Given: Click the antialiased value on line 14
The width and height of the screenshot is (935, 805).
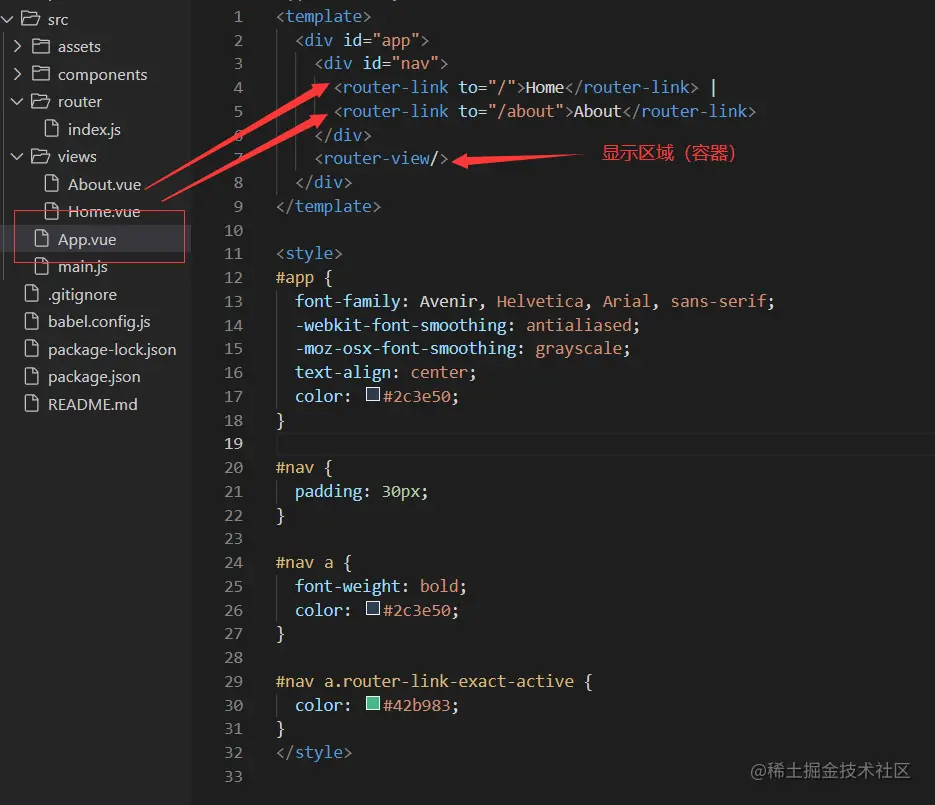Looking at the screenshot, I should click(578, 325).
